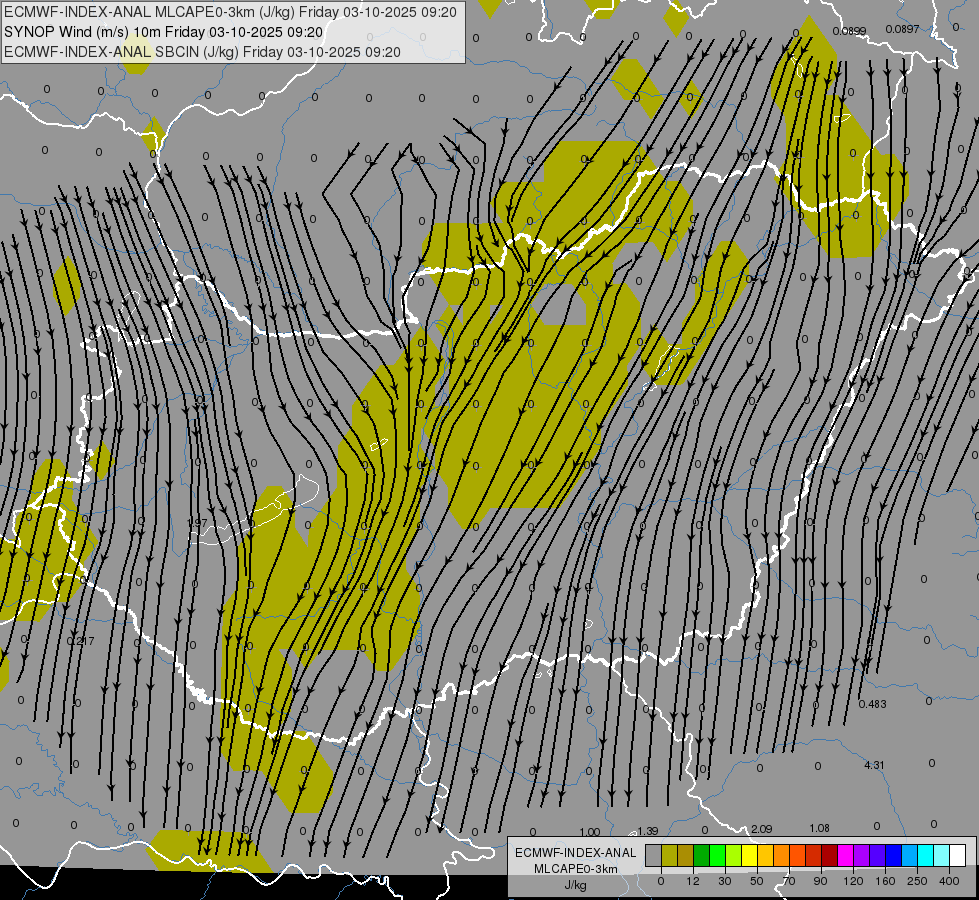Click the '2.09' value on the map

pos(761,829)
